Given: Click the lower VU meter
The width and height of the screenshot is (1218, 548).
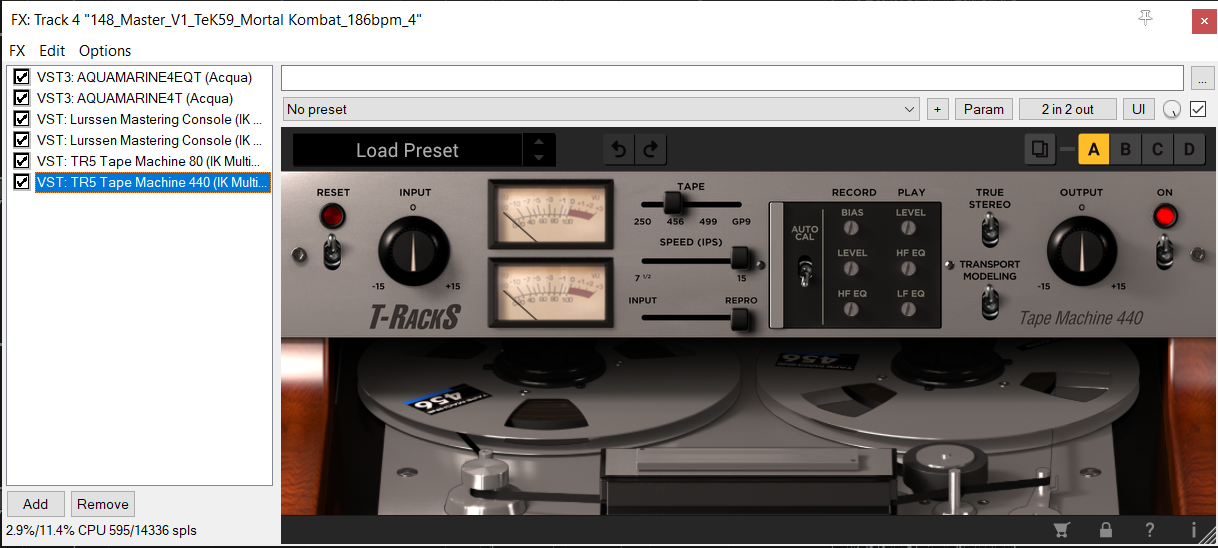Looking at the screenshot, I should click(x=550, y=292).
